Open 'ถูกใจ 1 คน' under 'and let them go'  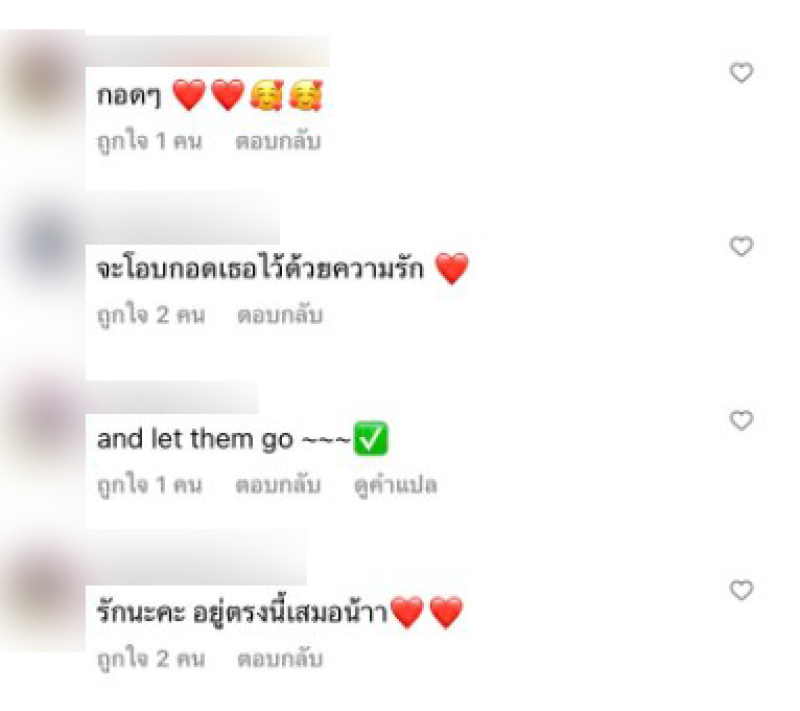[149, 485]
